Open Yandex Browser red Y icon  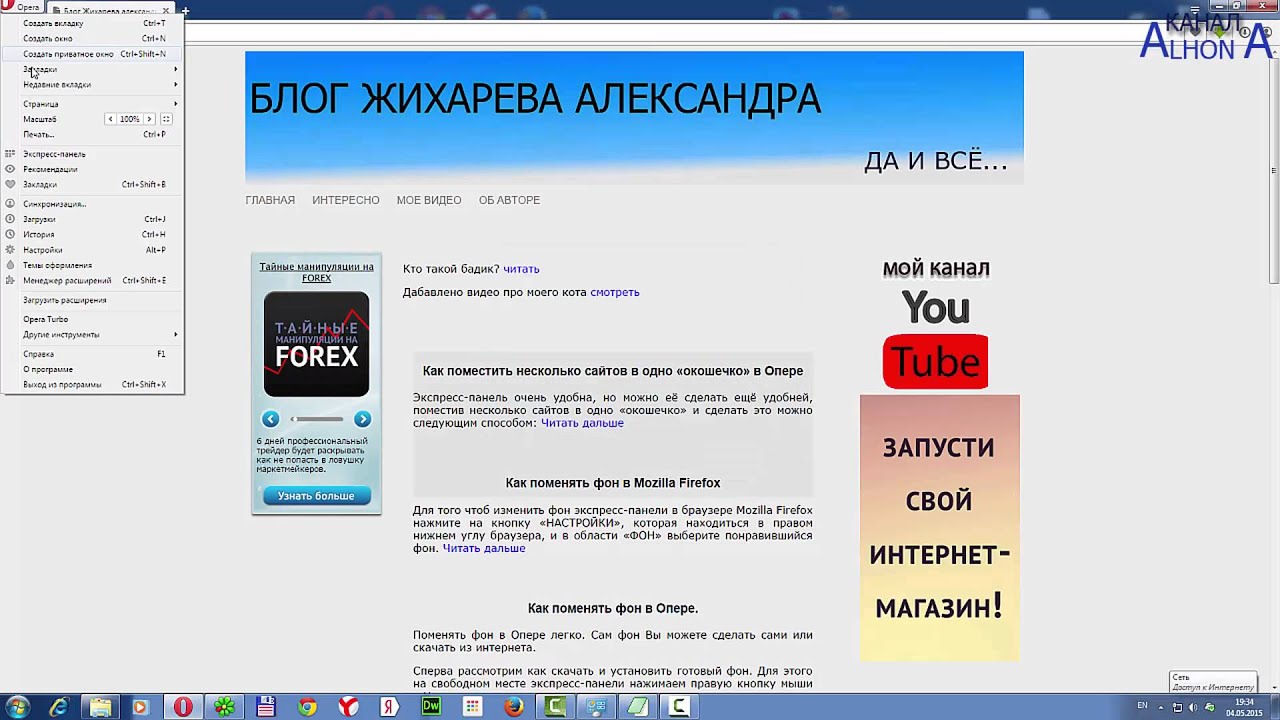[x=348, y=707]
